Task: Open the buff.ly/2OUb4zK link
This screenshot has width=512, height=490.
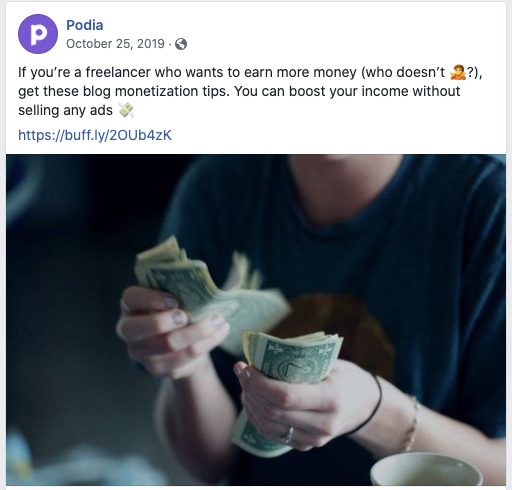Action: (95, 135)
